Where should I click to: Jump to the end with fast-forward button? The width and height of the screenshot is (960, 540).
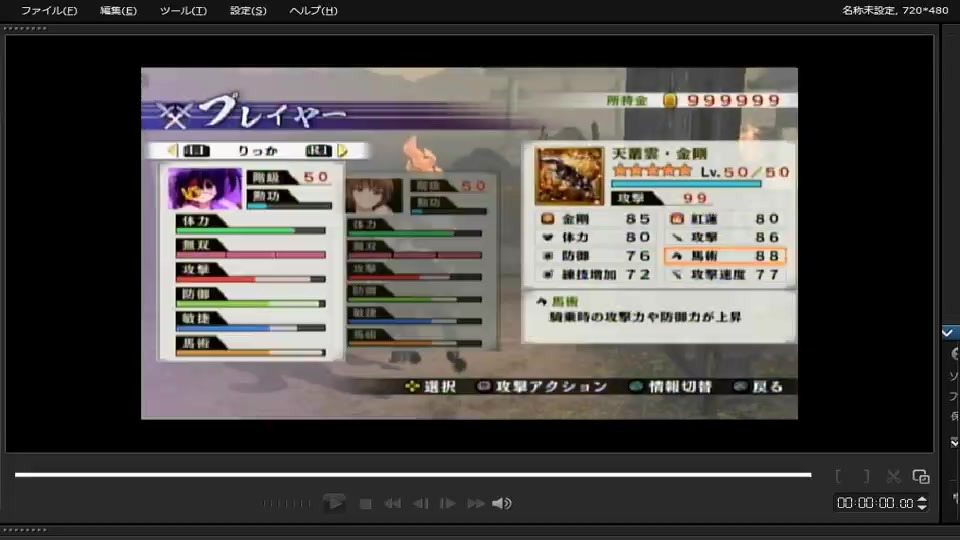[x=476, y=503]
